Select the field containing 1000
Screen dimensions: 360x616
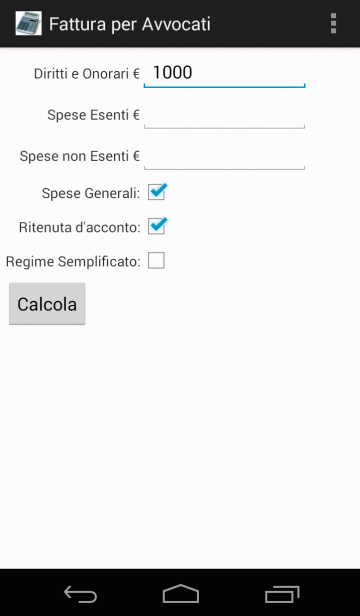tap(224, 74)
